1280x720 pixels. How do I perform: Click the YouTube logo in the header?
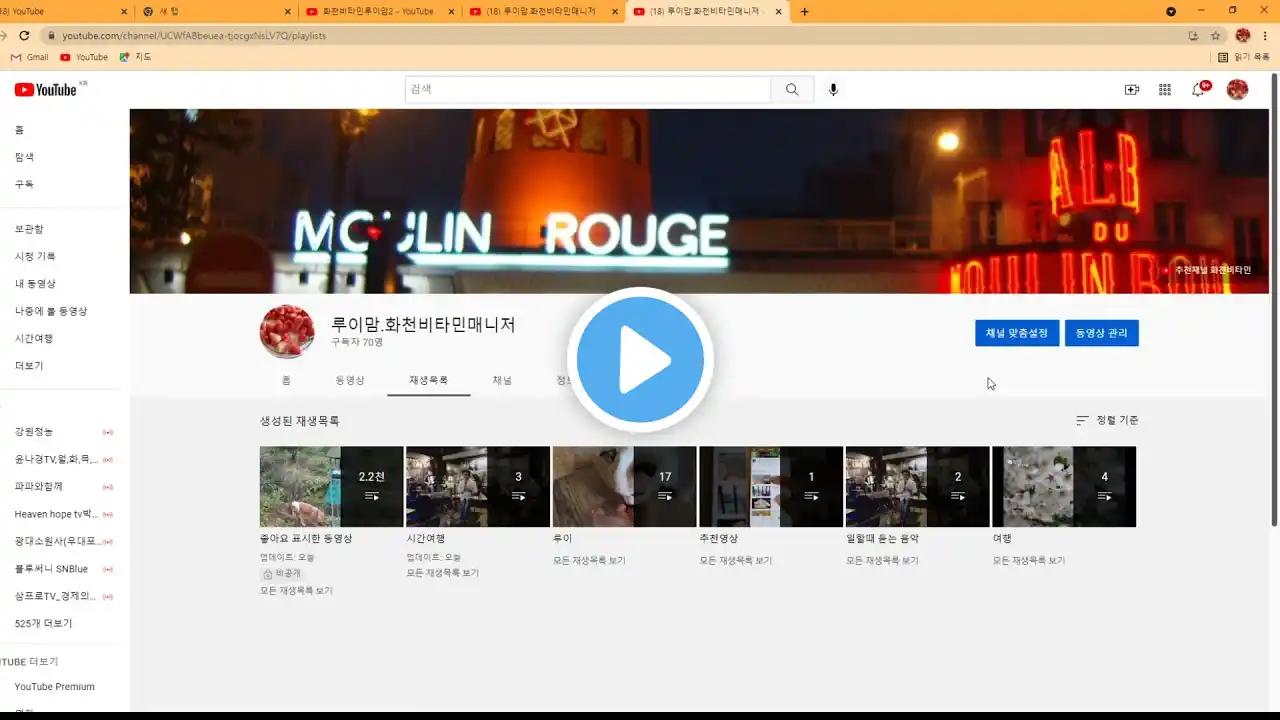pos(45,90)
